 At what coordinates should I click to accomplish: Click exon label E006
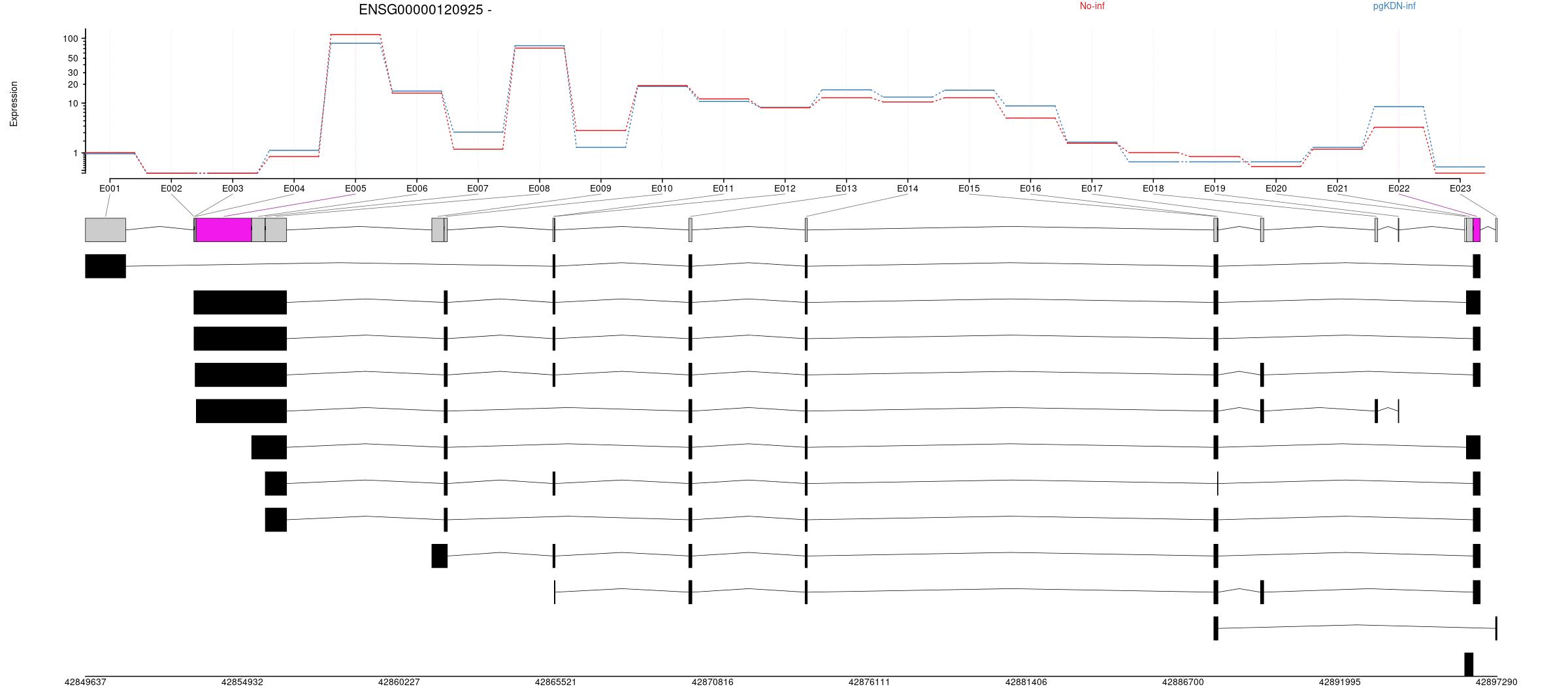click(x=417, y=188)
